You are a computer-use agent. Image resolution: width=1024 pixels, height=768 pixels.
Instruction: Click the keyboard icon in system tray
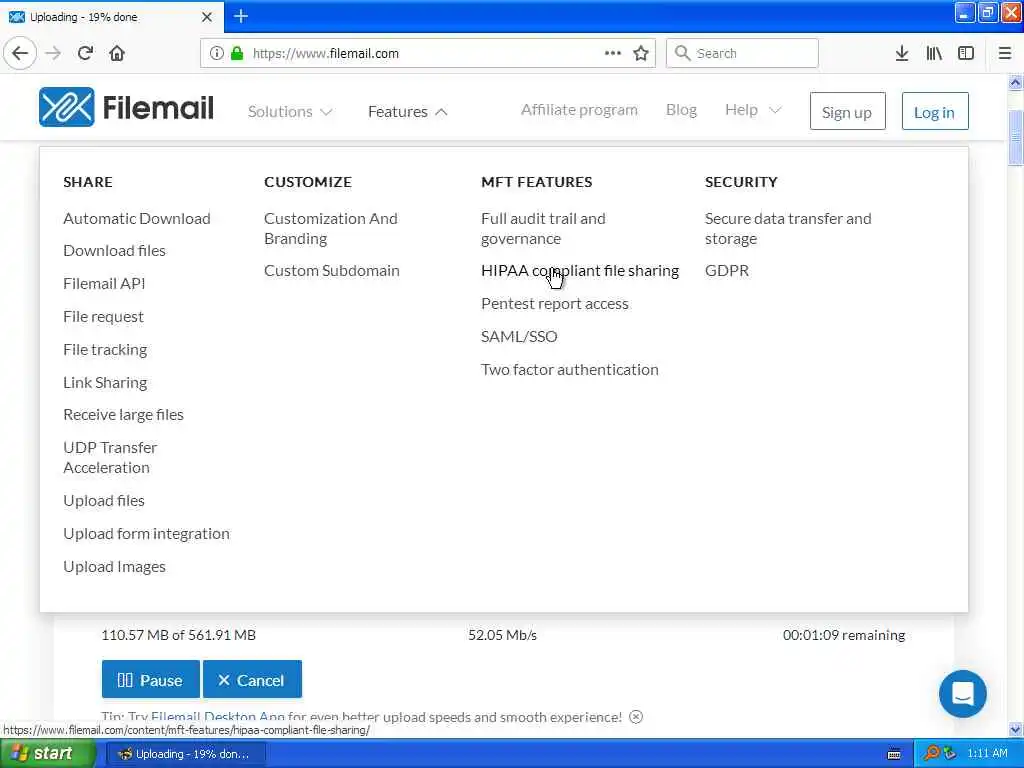894,754
